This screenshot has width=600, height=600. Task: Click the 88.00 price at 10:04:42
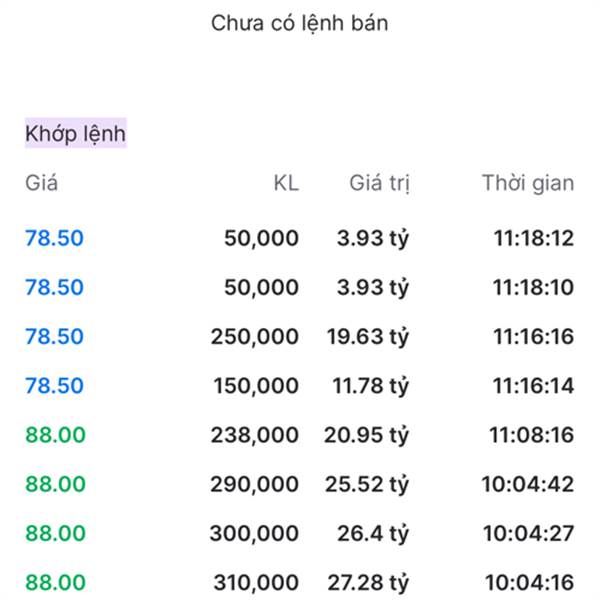coord(55,484)
